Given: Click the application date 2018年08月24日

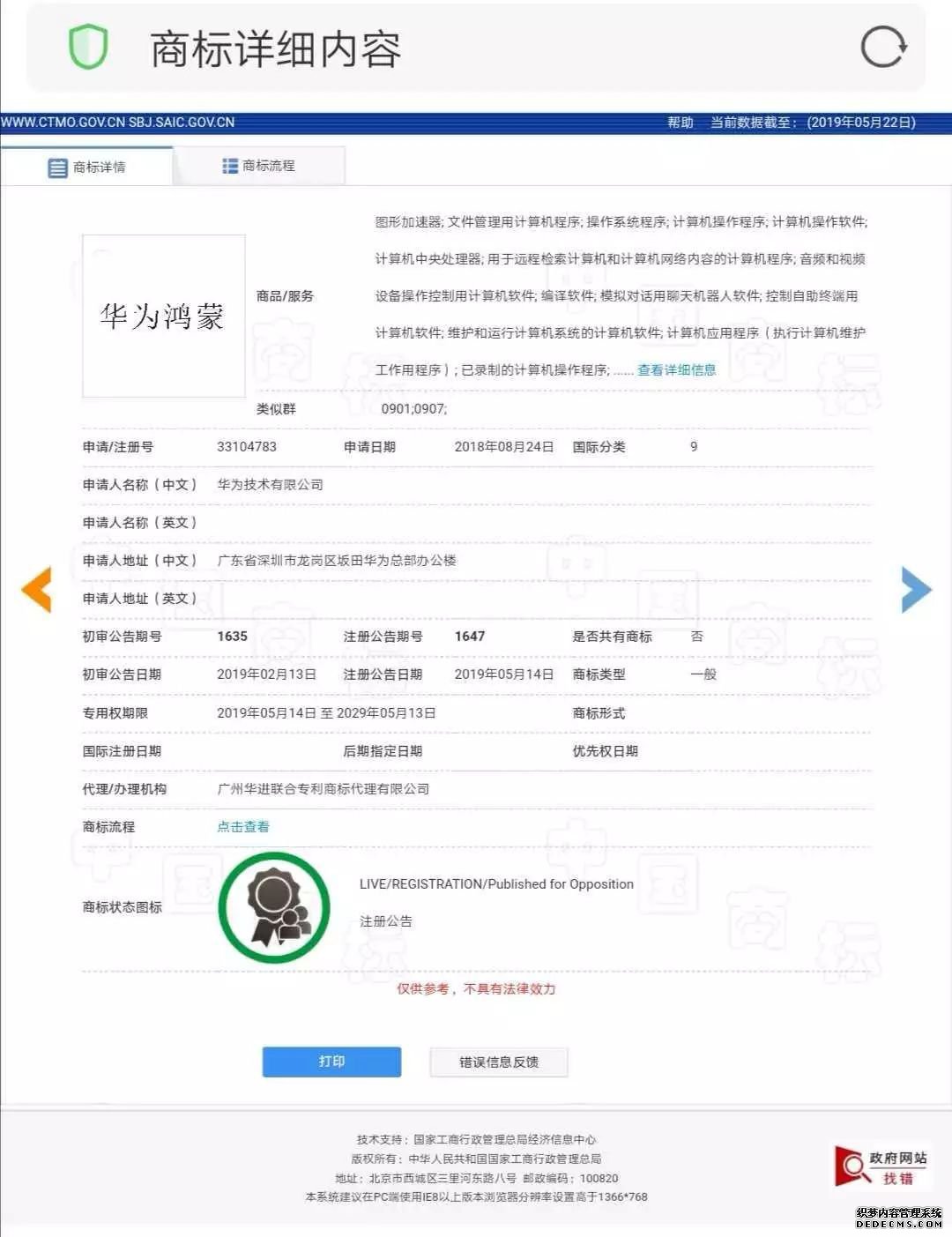Looking at the screenshot, I should click(504, 447).
